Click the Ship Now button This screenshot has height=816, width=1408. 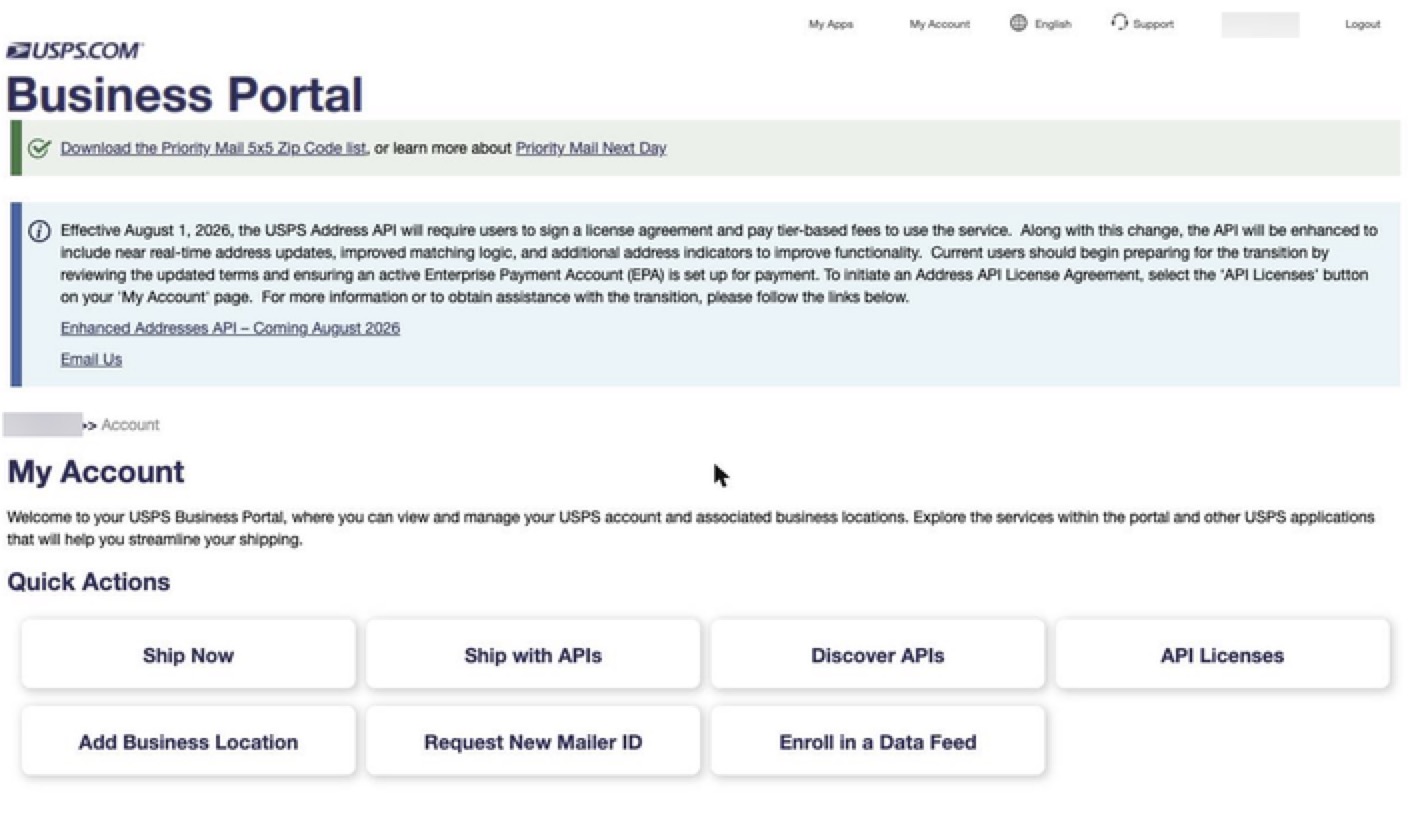pyautogui.click(x=188, y=655)
